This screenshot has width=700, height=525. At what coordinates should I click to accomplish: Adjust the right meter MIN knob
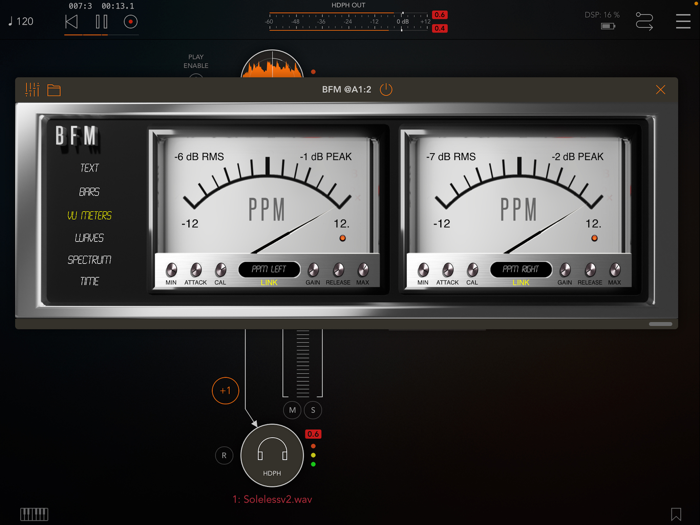(x=423, y=270)
